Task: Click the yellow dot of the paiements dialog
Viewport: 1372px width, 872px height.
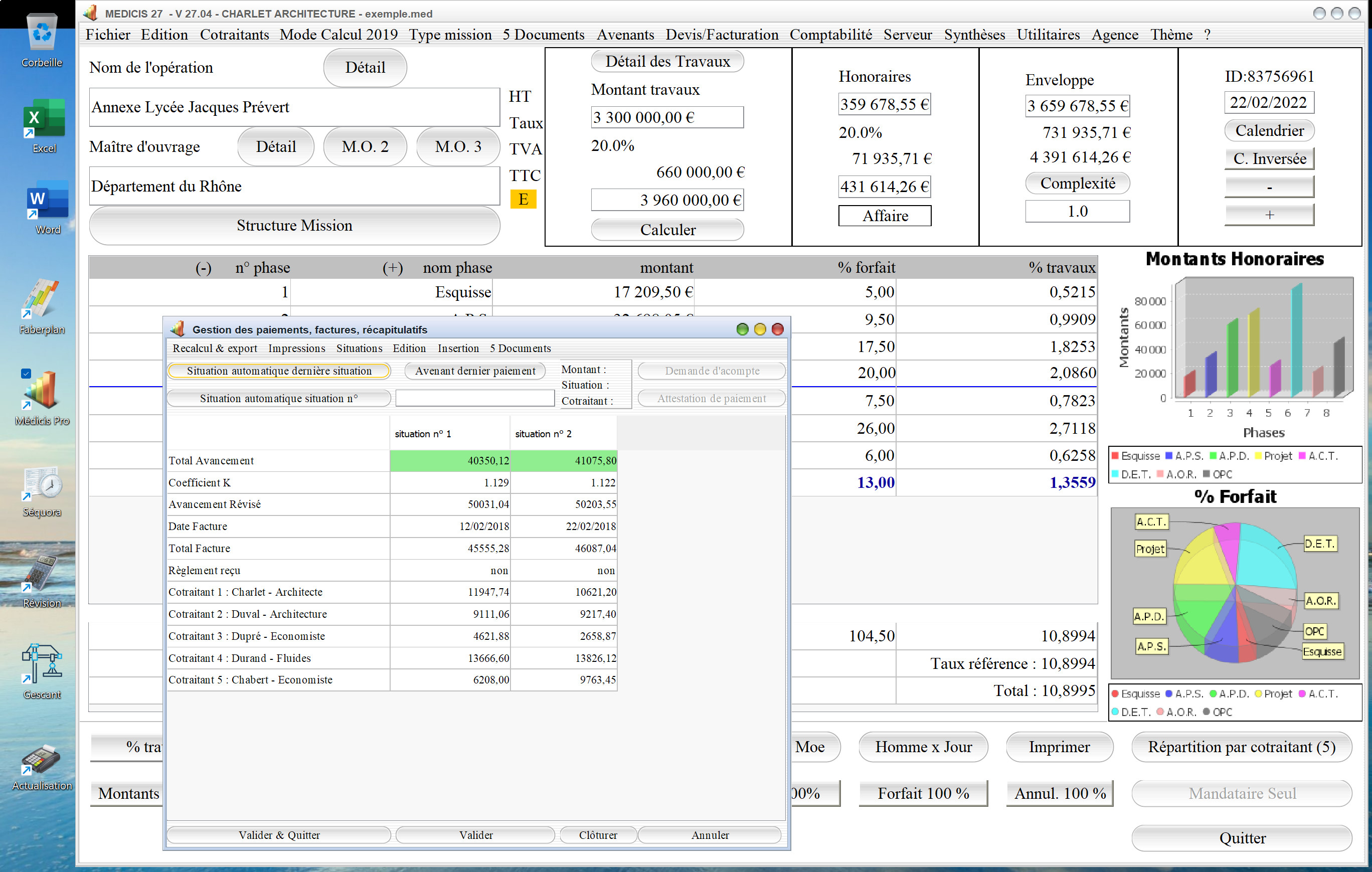Action: click(760, 329)
